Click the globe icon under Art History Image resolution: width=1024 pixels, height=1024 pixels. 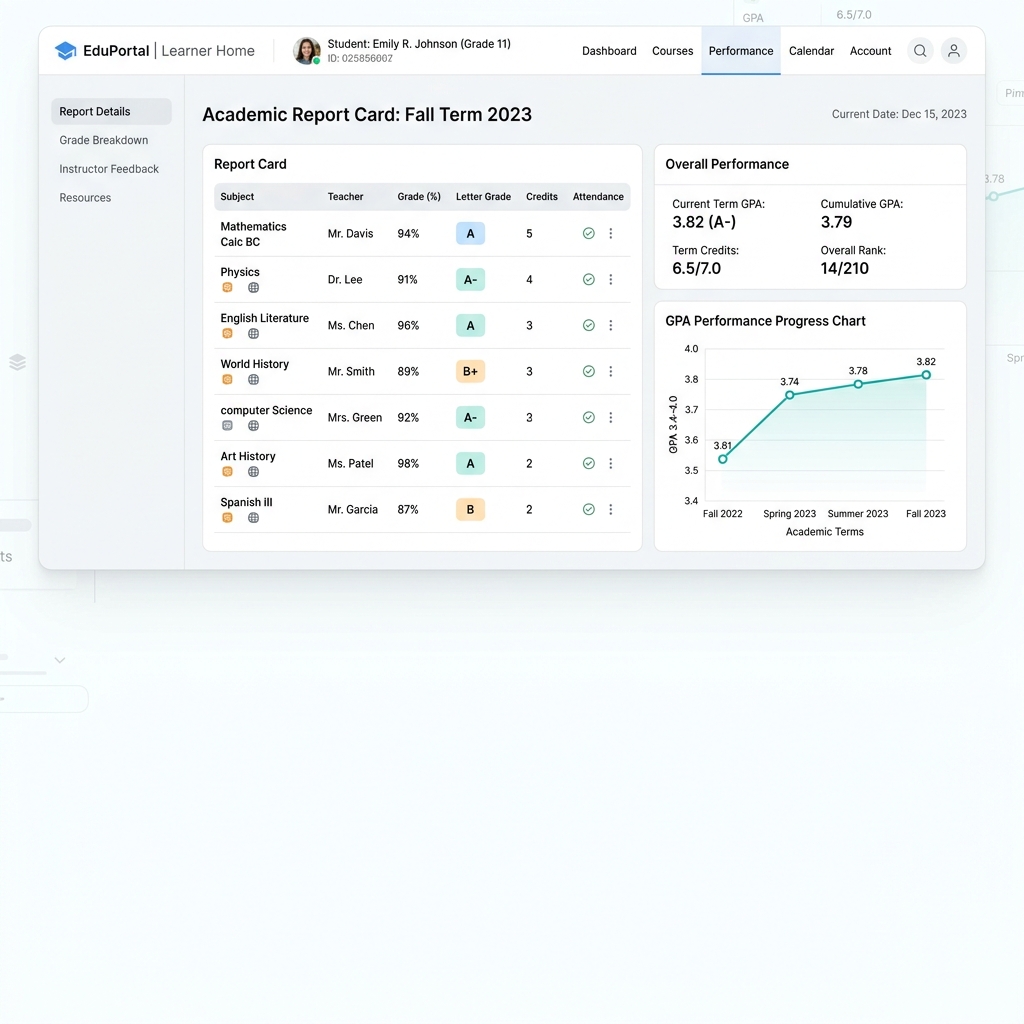point(253,472)
